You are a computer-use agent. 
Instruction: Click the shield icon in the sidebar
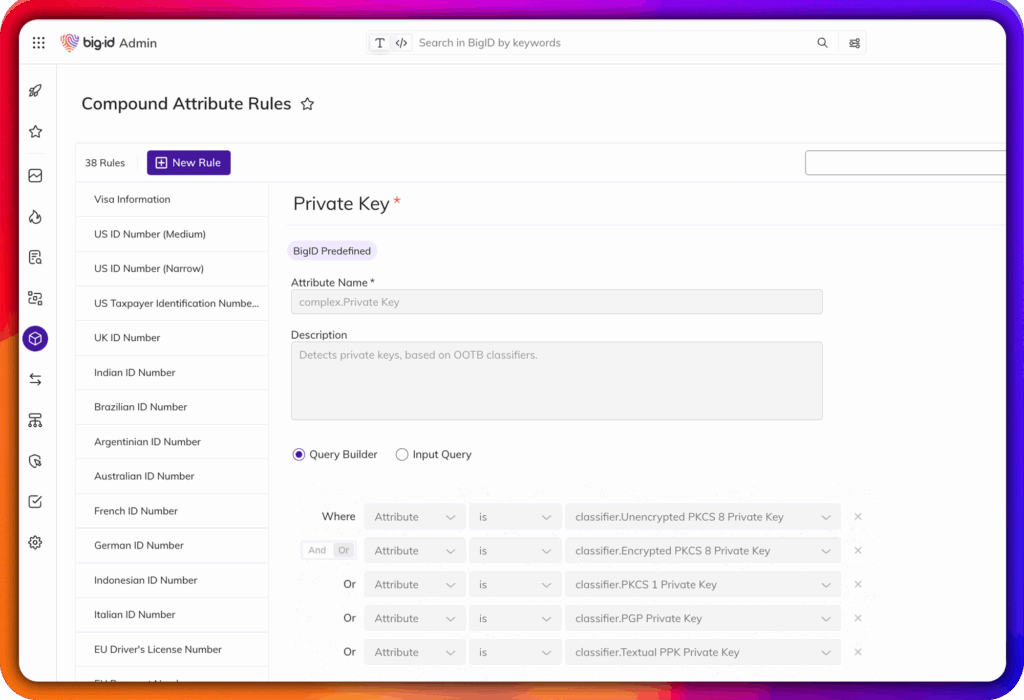[x=35, y=461]
